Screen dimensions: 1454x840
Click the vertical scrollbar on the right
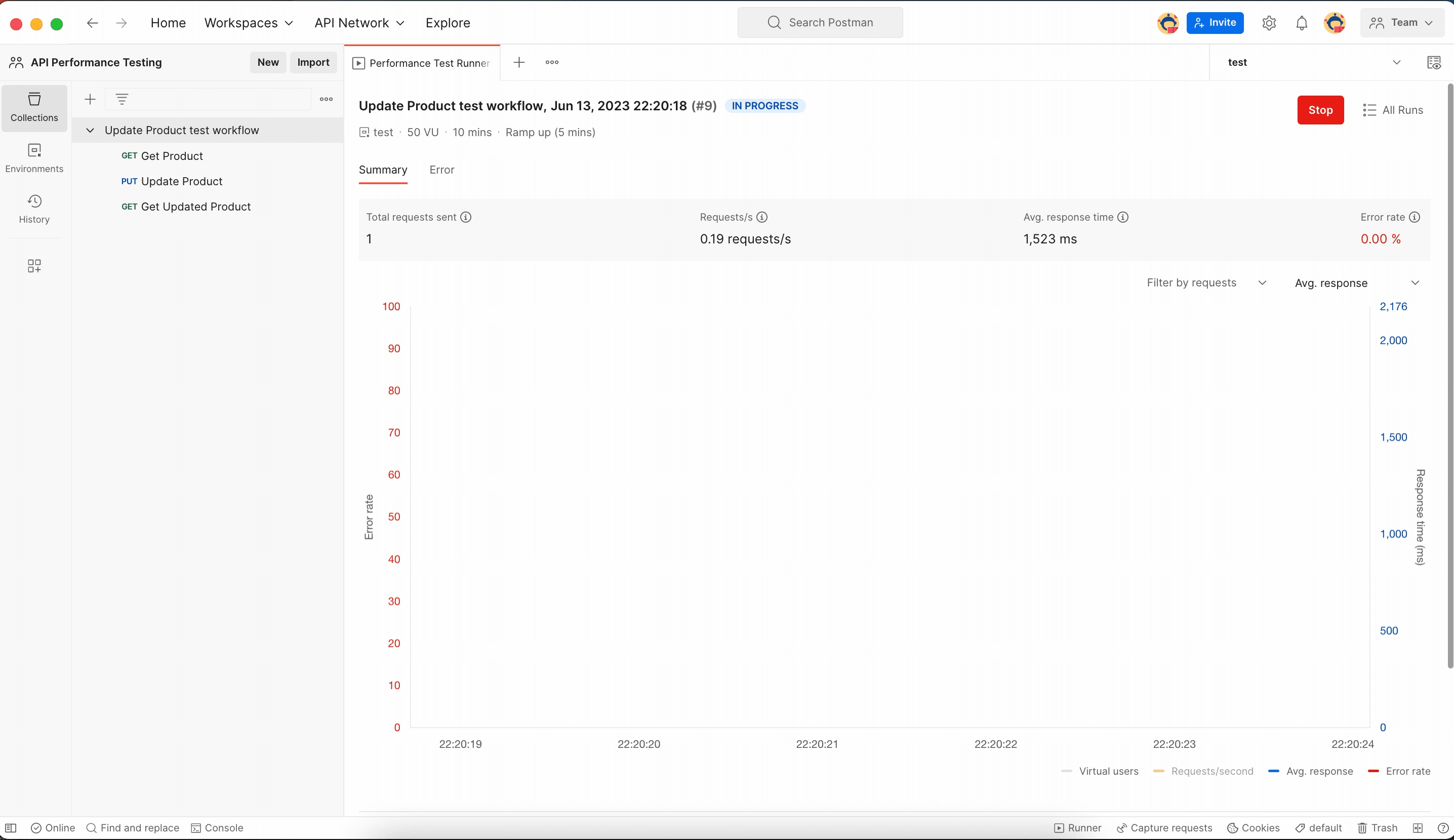[1450, 375]
